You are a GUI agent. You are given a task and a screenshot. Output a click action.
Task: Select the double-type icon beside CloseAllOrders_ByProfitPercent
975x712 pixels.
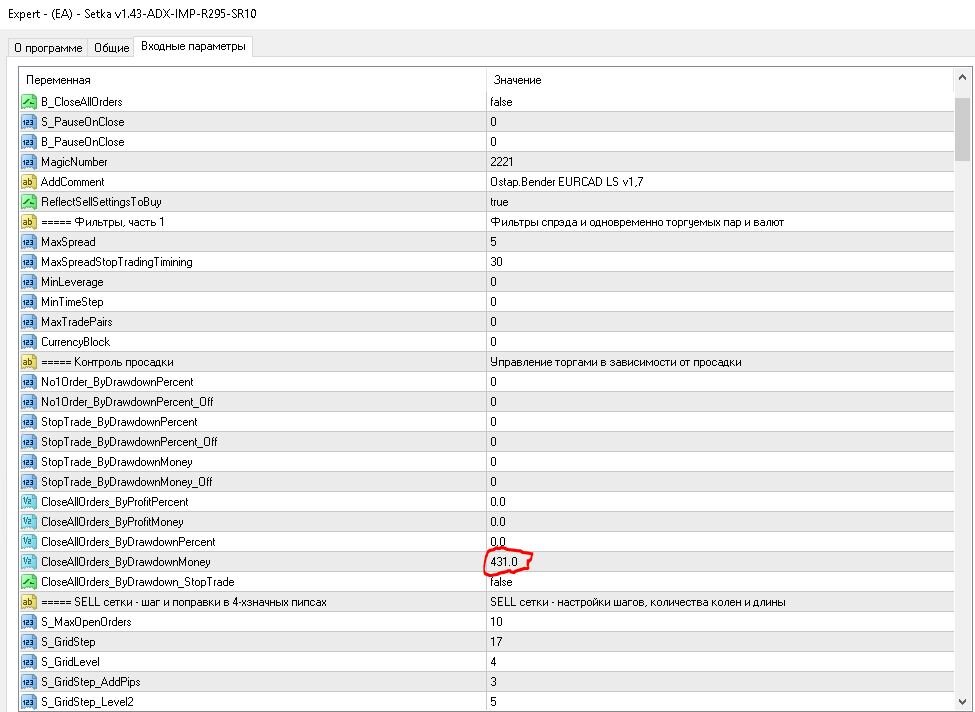29,502
